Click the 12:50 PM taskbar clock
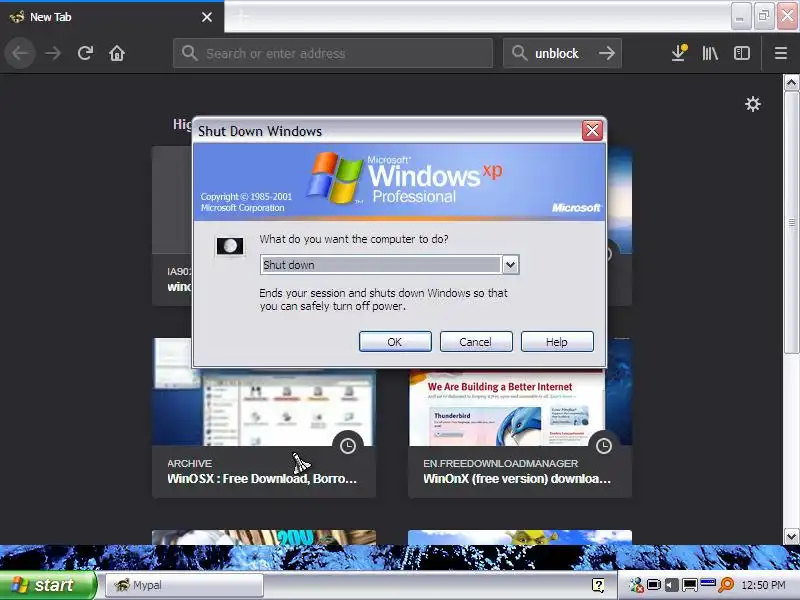 [x=763, y=585]
